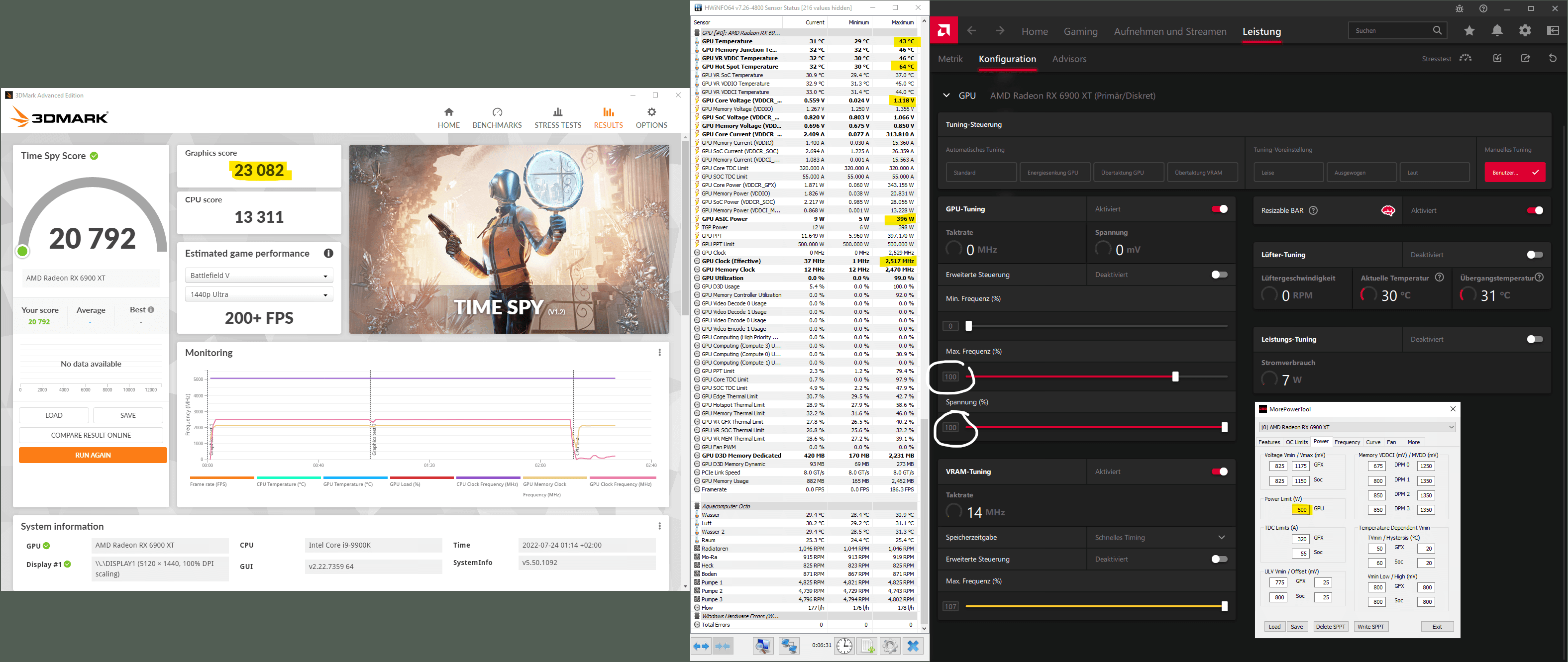Image resolution: width=1568 pixels, height=662 pixels.
Task: Reset HWiNFO clock timer button
Action: click(x=844, y=646)
